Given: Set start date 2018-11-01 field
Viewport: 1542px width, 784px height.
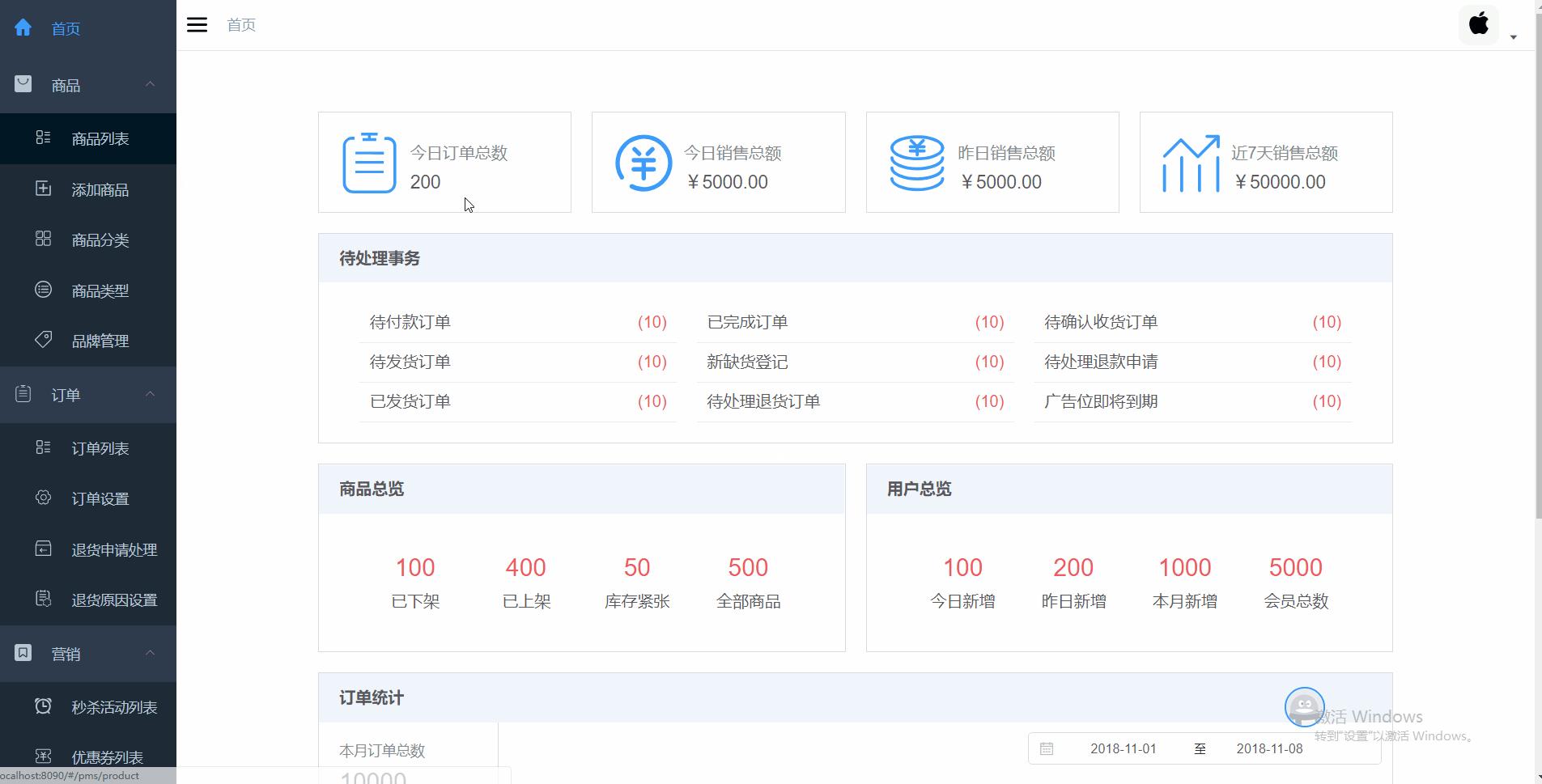Looking at the screenshot, I should (1123, 748).
